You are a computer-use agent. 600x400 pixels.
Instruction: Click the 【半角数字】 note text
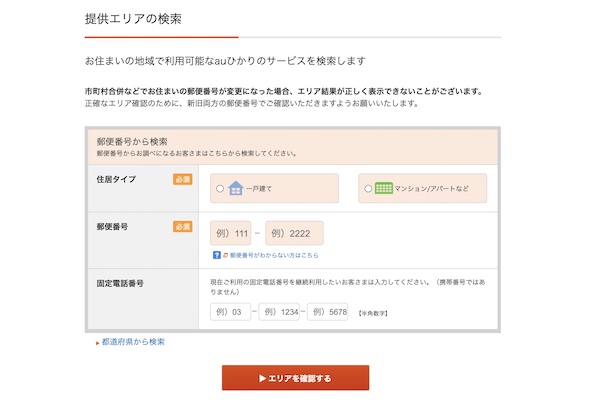click(x=373, y=313)
